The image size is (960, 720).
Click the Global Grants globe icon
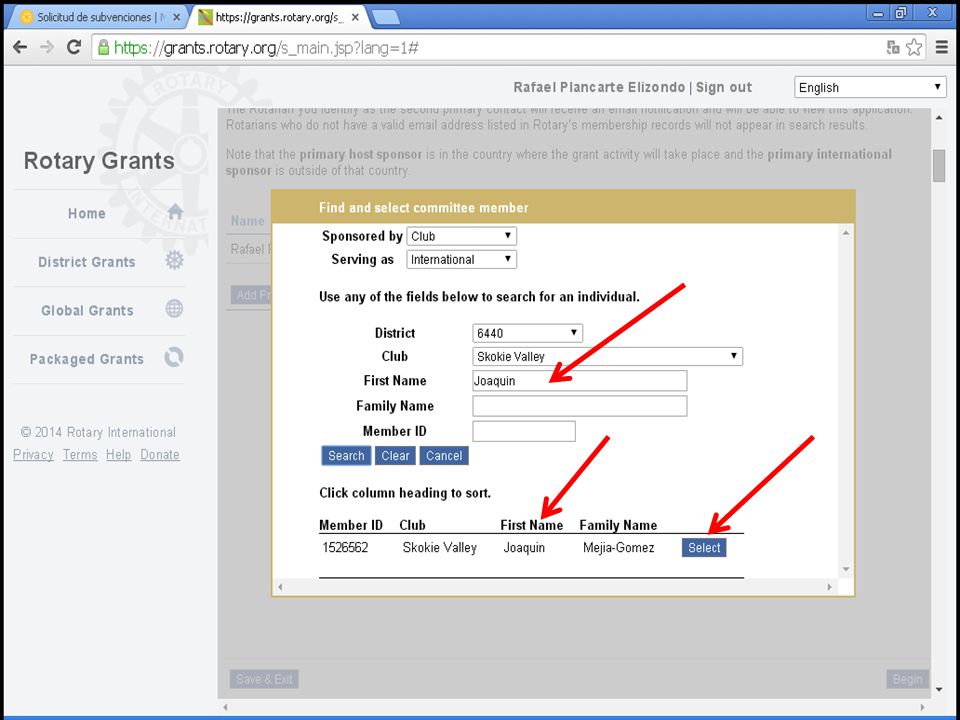click(x=174, y=309)
